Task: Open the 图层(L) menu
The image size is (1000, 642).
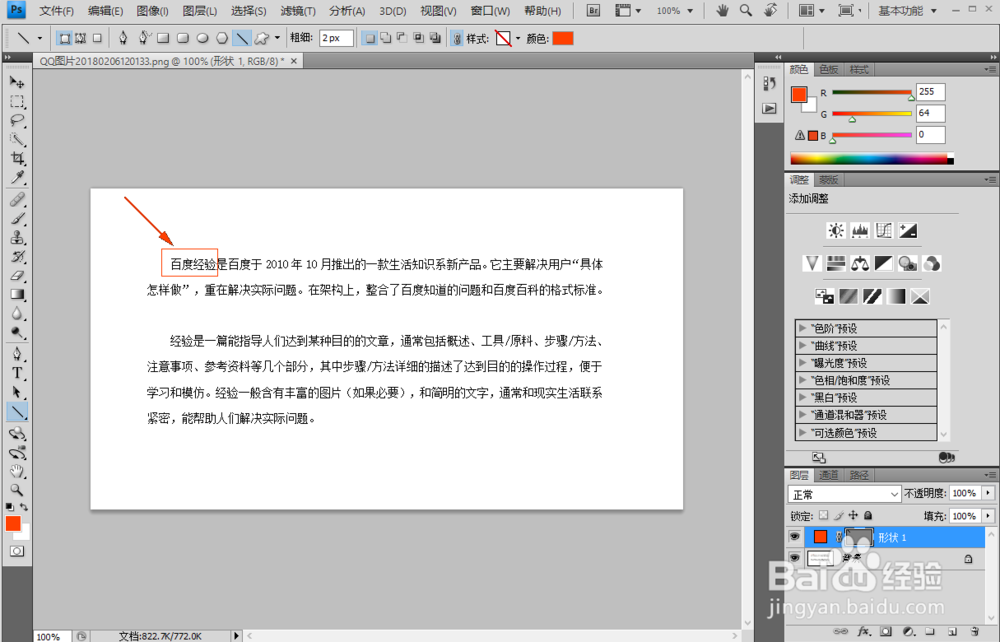Action: pyautogui.click(x=200, y=11)
